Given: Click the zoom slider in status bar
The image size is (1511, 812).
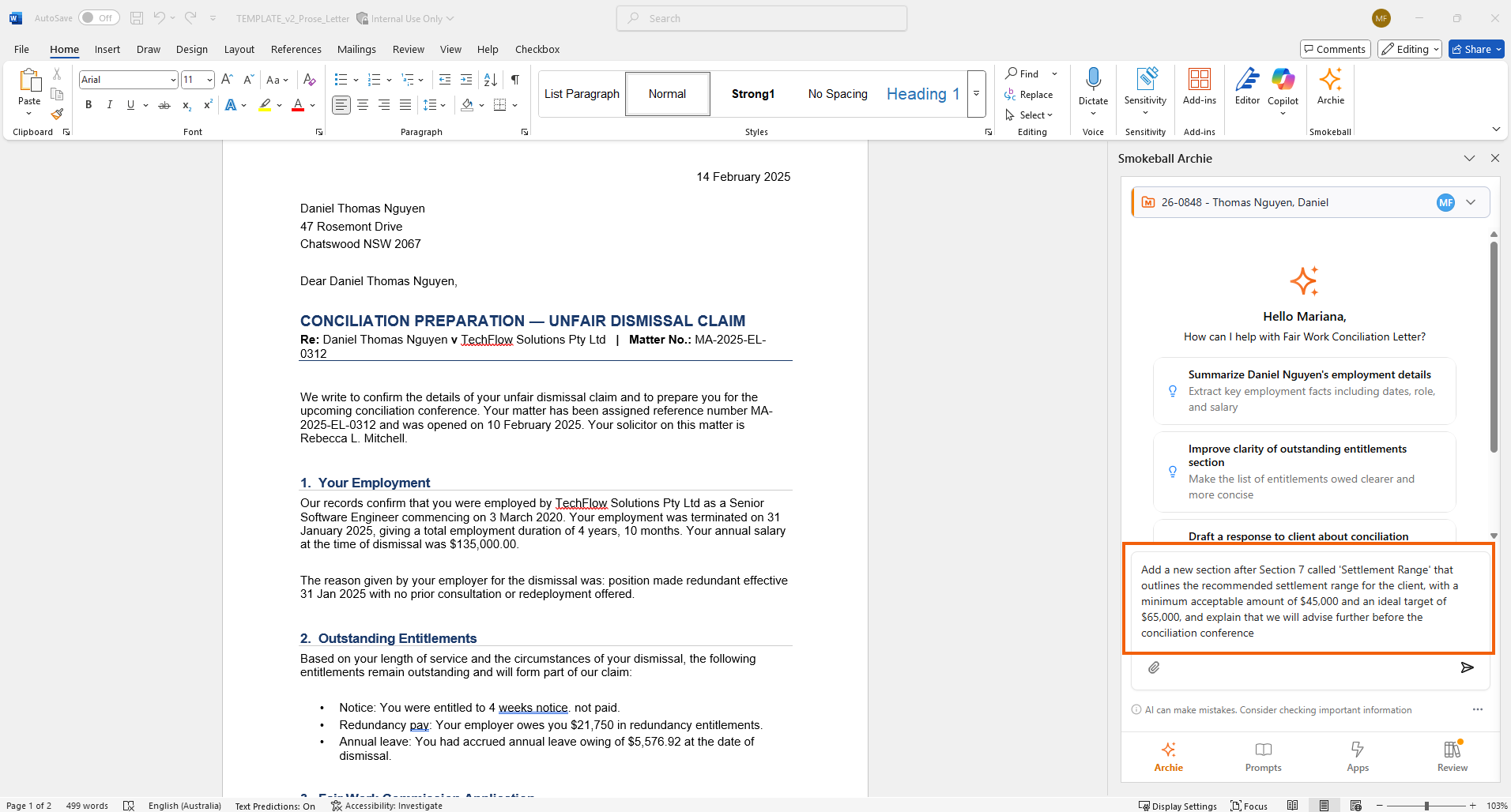Looking at the screenshot, I should [1426, 806].
